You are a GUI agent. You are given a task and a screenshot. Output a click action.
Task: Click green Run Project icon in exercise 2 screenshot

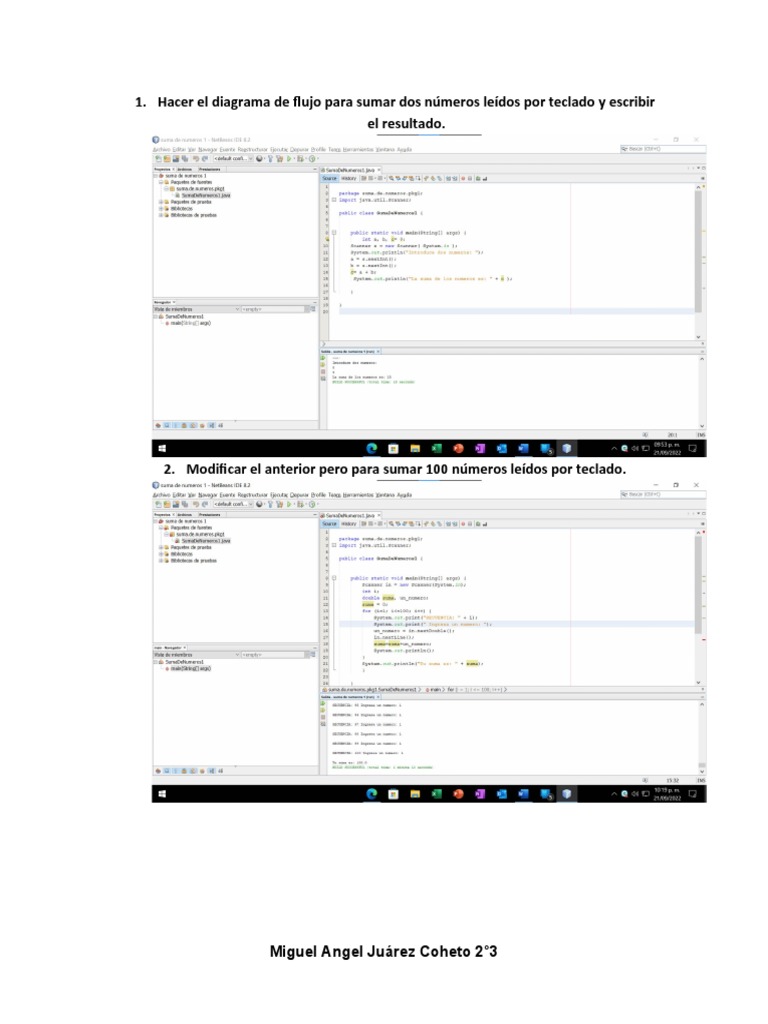pos(289,504)
